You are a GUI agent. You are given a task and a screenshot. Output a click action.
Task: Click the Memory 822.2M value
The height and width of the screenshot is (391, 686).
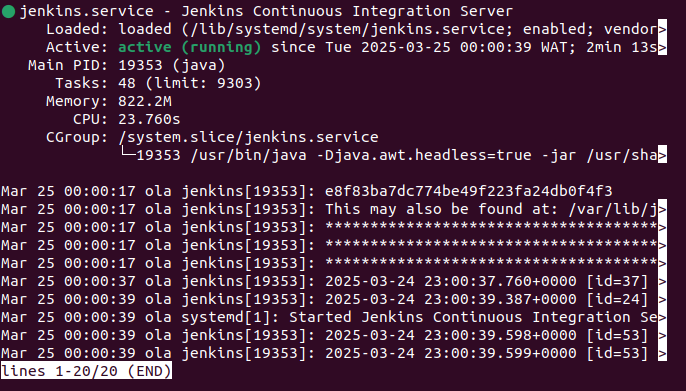pyautogui.click(x=145, y=101)
